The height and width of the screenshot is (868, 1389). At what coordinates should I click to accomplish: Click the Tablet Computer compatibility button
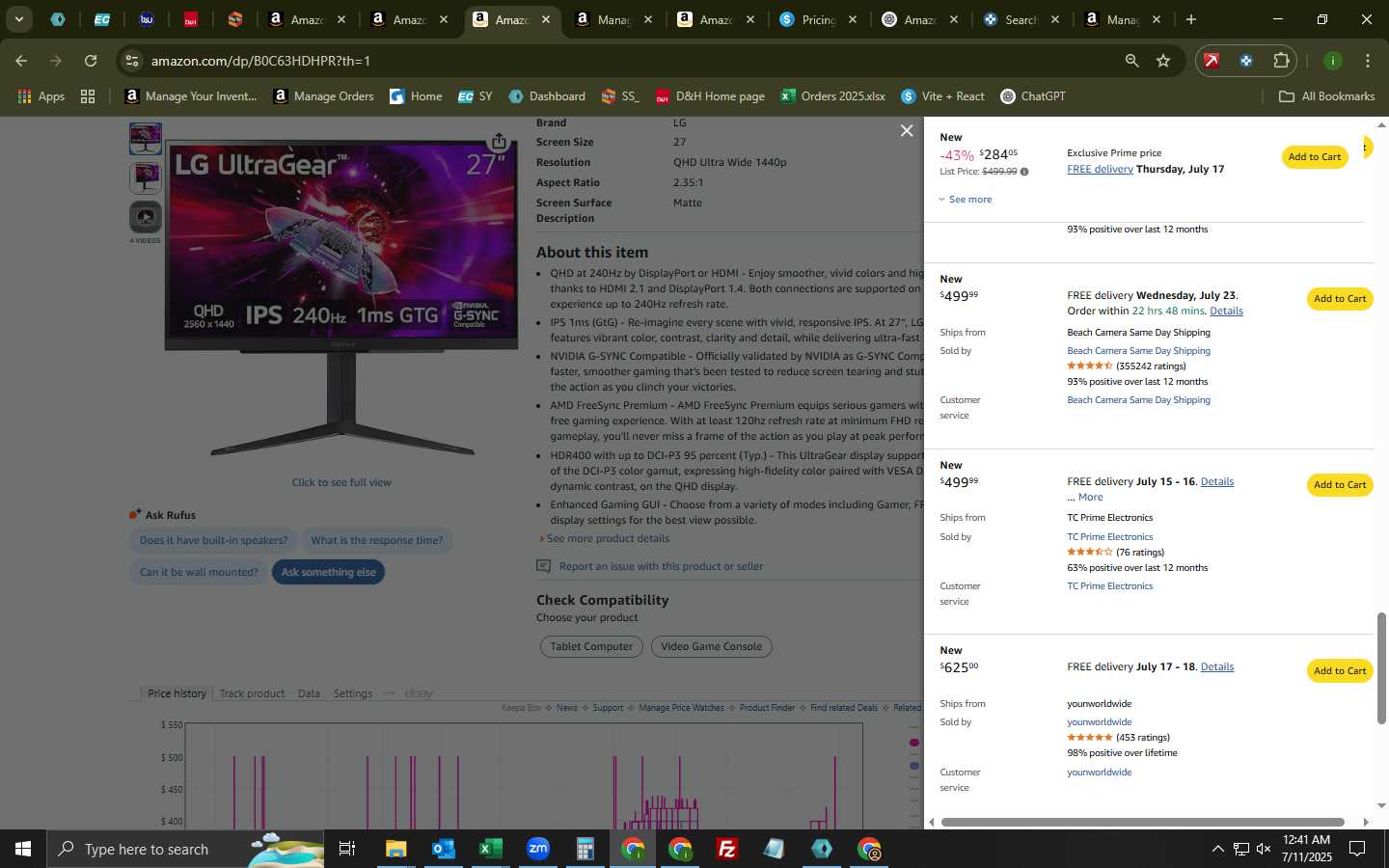tap(591, 647)
